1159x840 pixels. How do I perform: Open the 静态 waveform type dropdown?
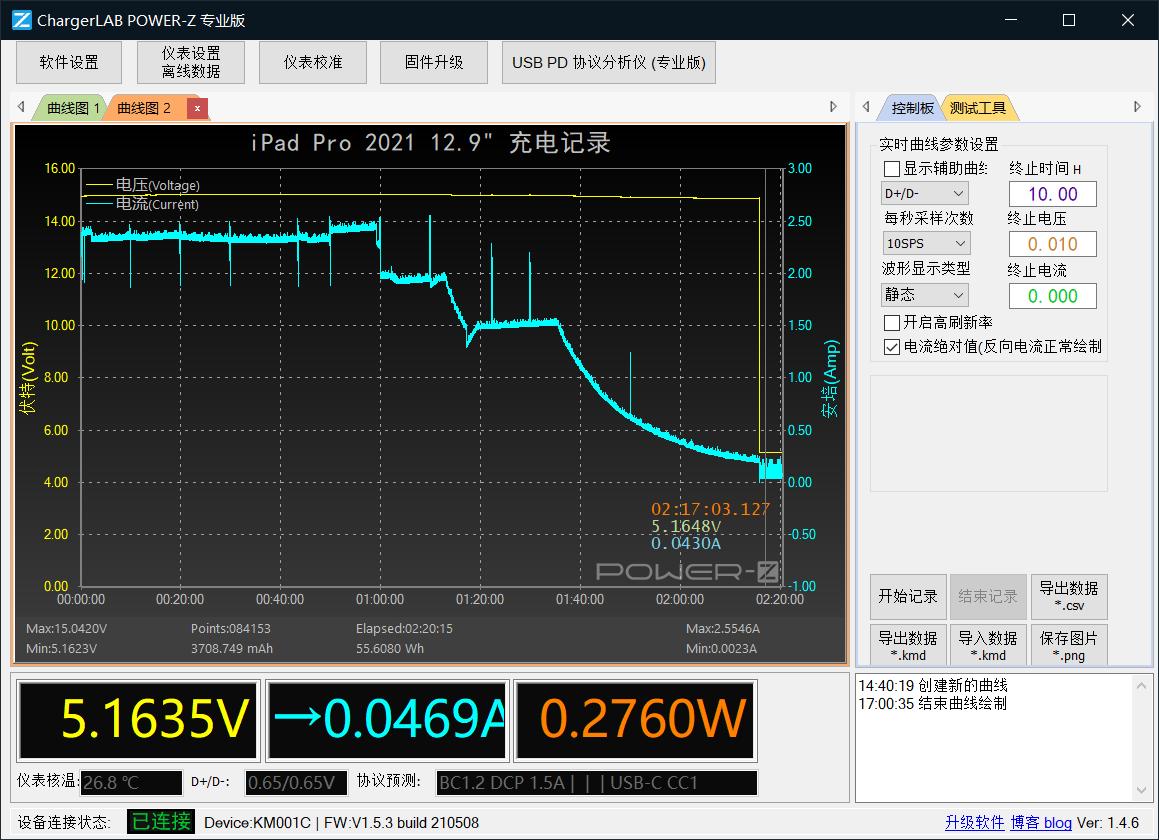[924, 295]
